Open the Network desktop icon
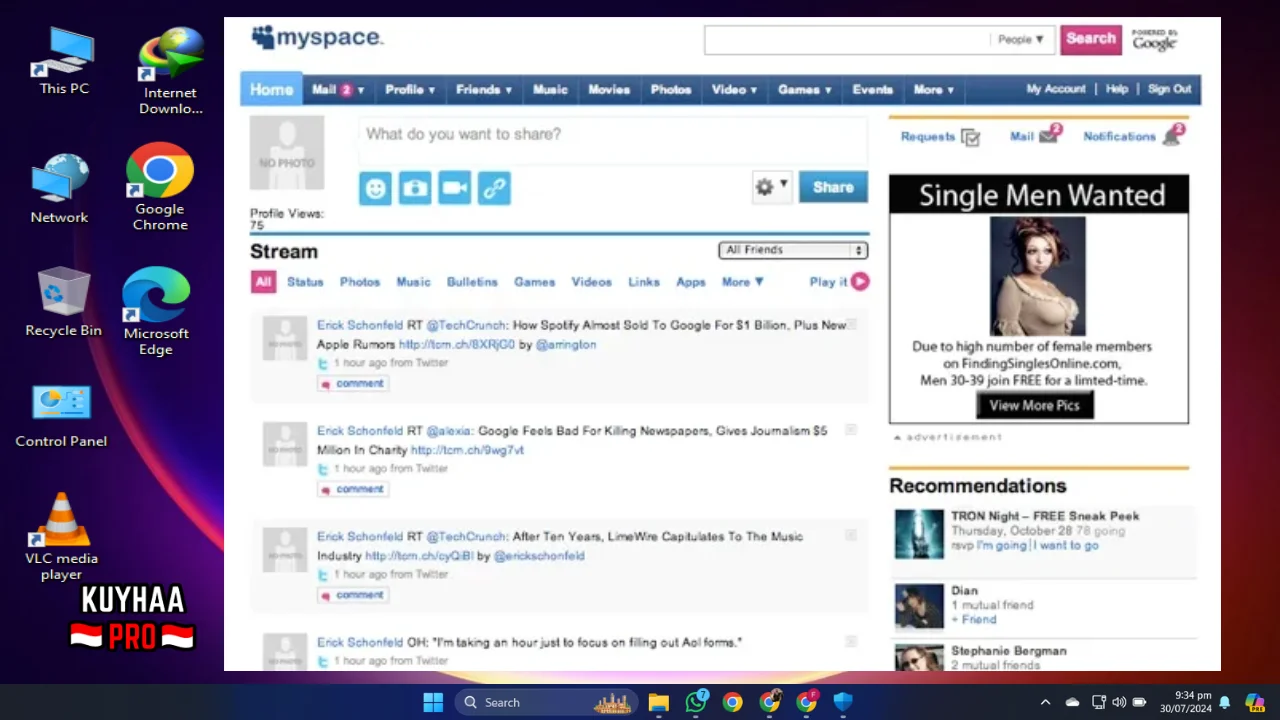1280x720 pixels. point(59,188)
